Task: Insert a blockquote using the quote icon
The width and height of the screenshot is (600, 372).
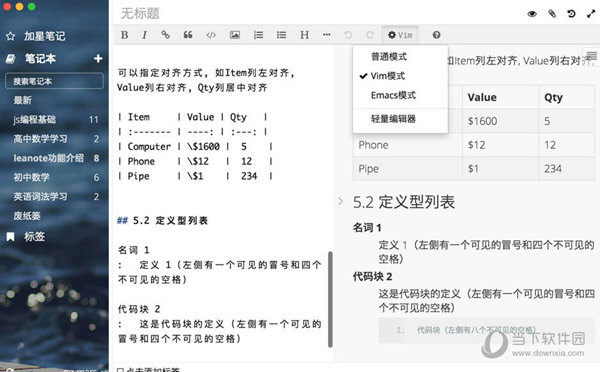Action: coord(188,35)
